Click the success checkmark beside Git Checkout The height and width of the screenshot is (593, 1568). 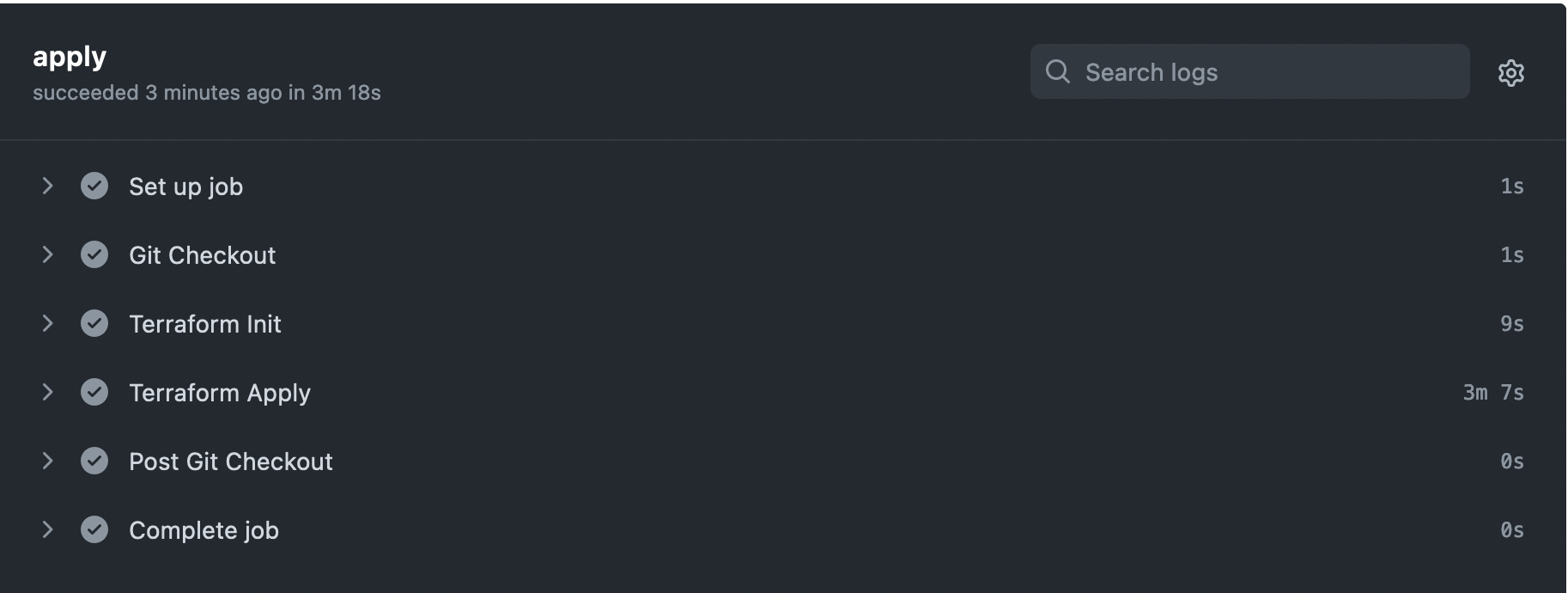(x=94, y=254)
